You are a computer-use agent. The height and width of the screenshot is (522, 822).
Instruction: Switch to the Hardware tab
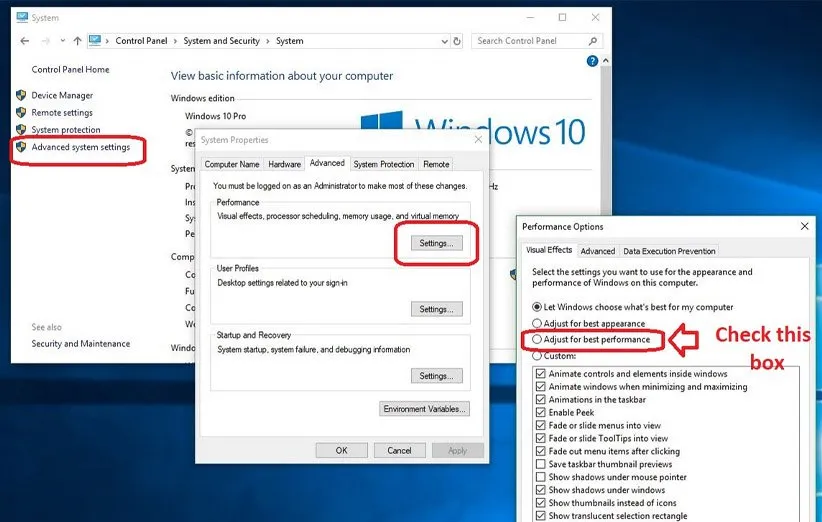pyautogui.click(x=284, y=164)
